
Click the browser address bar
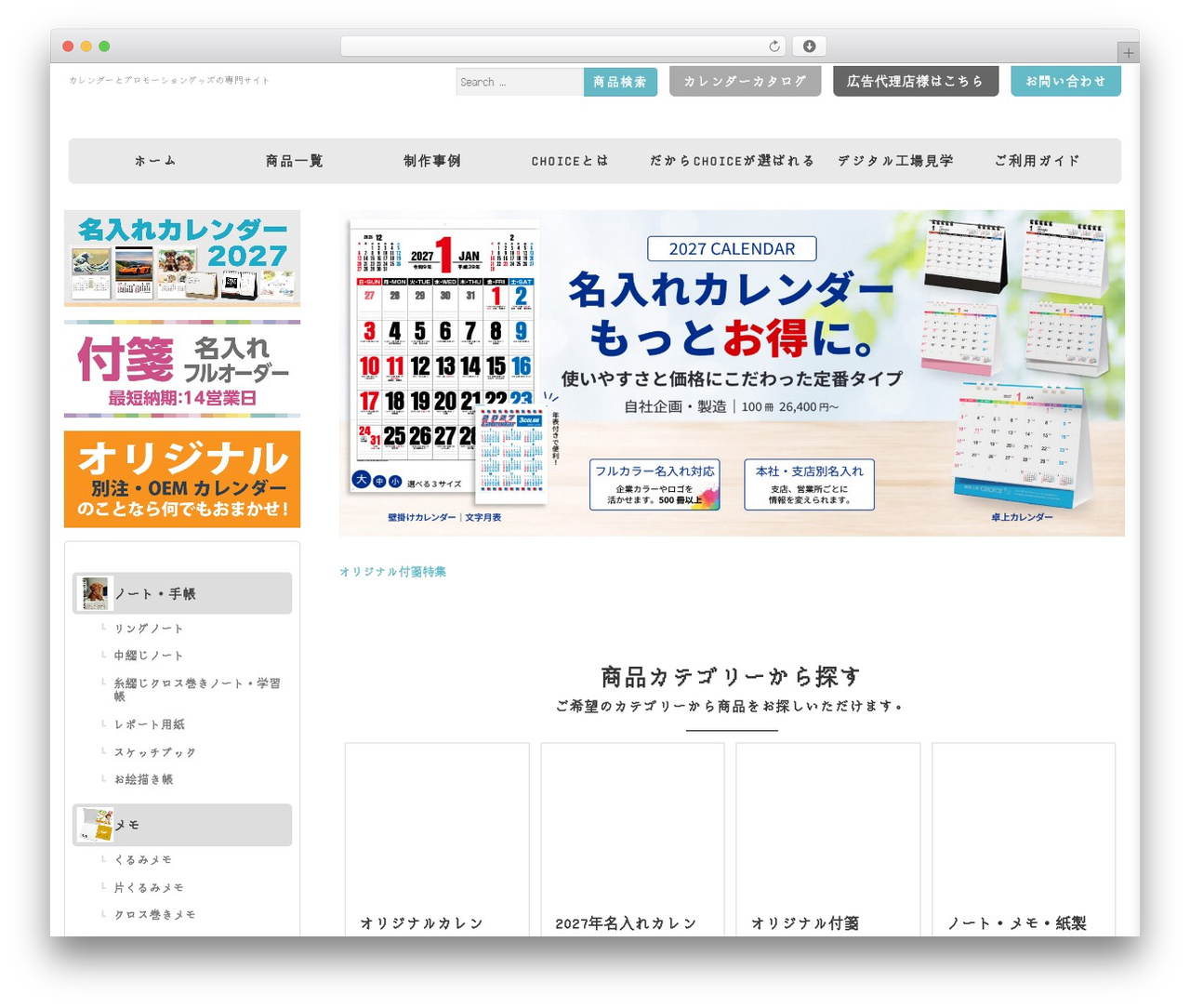563,46
